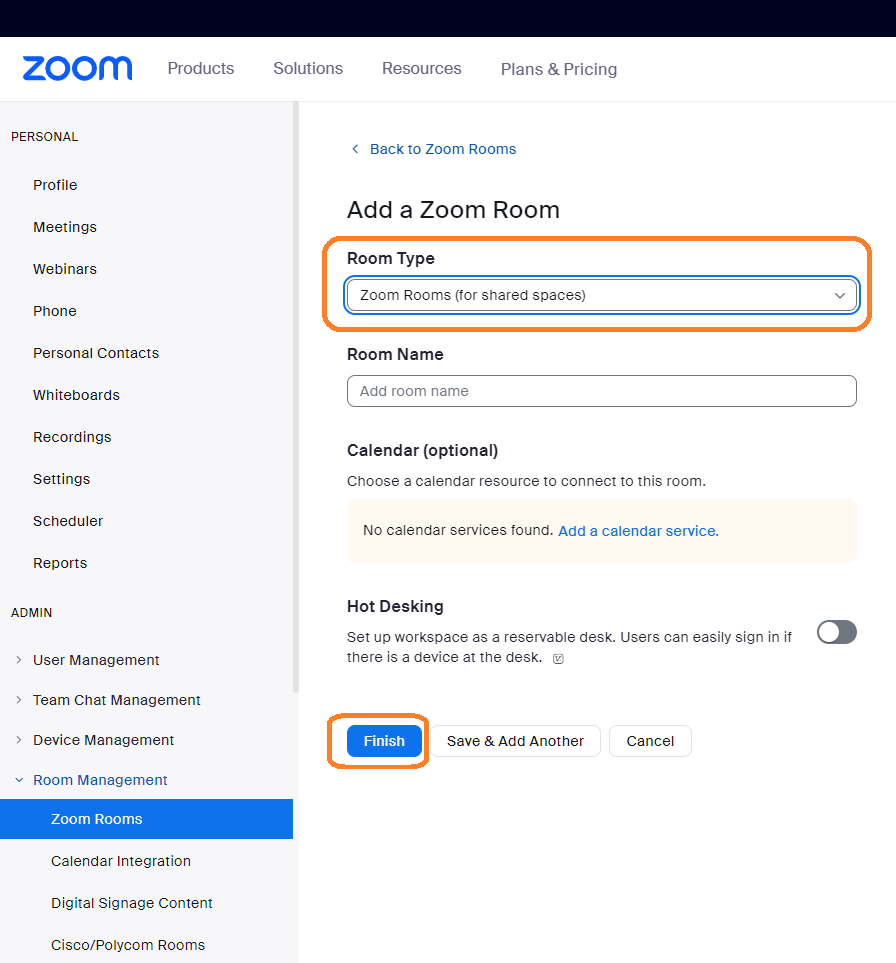Image resolution: width=896 pixels, height=963 pixels.
Task: Open the Products menu
Action: 200,68
